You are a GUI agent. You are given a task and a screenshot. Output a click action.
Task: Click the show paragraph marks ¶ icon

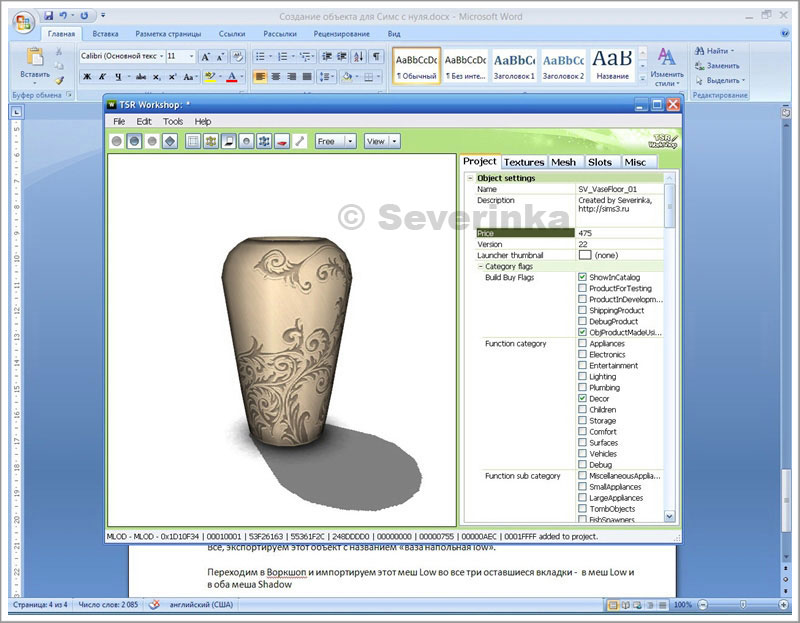(x=376, y=57)
